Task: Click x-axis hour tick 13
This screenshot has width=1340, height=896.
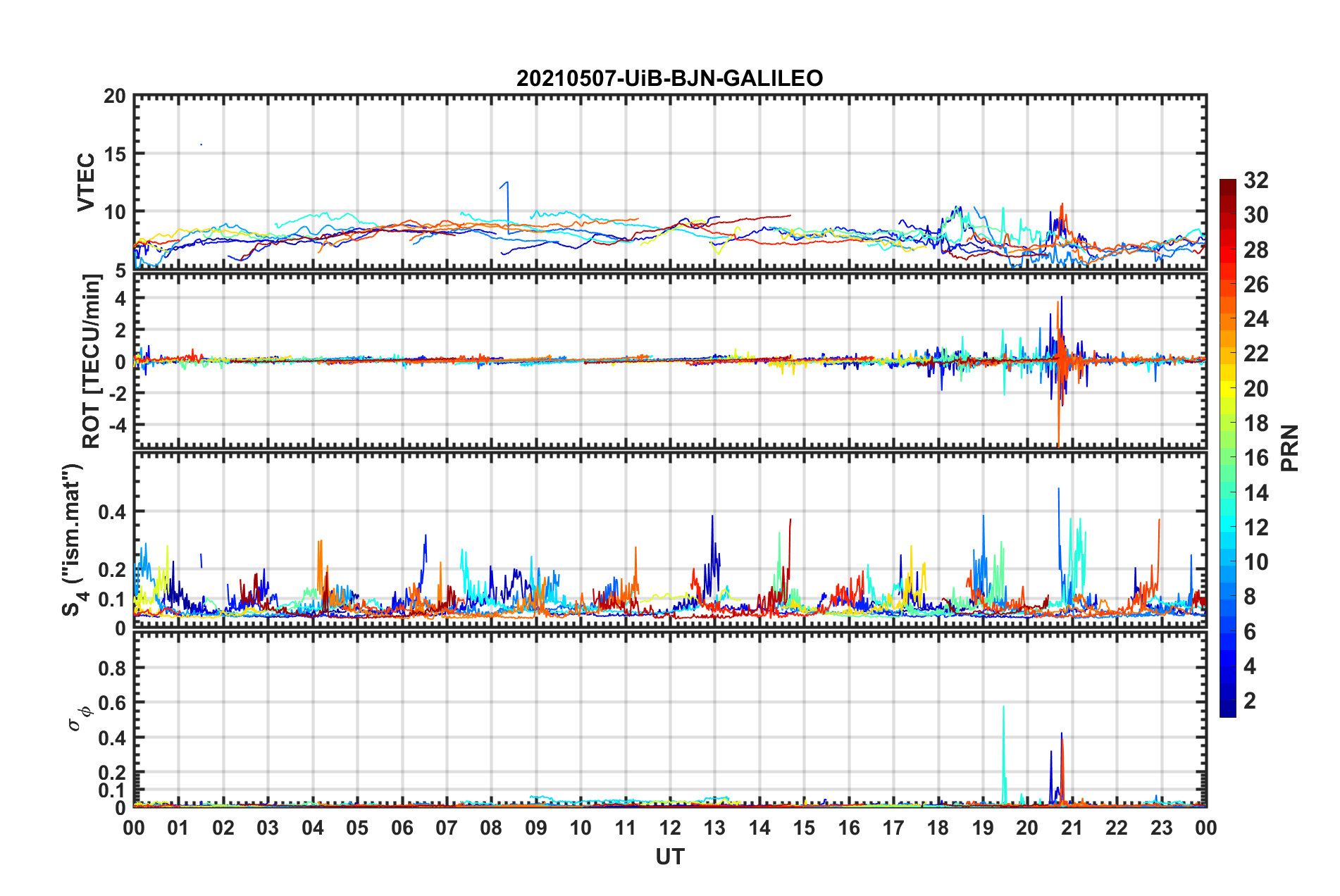Action: pos(714,828)
